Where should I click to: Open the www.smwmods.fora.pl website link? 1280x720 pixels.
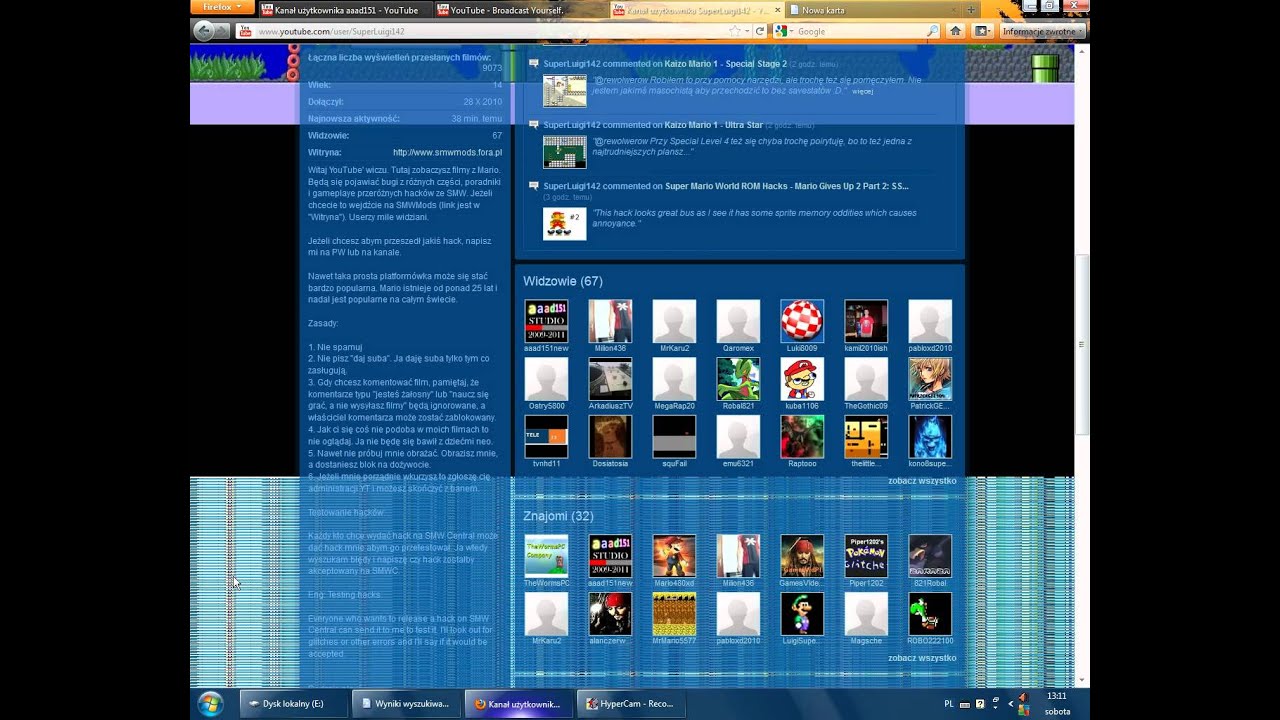[x=447, y=152]
